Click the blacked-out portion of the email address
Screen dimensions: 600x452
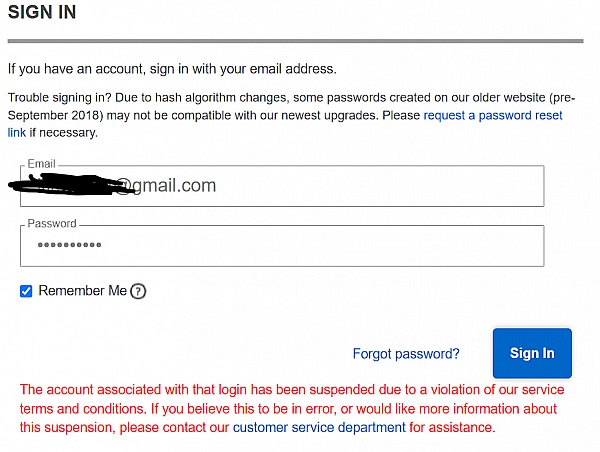[71, 184]
